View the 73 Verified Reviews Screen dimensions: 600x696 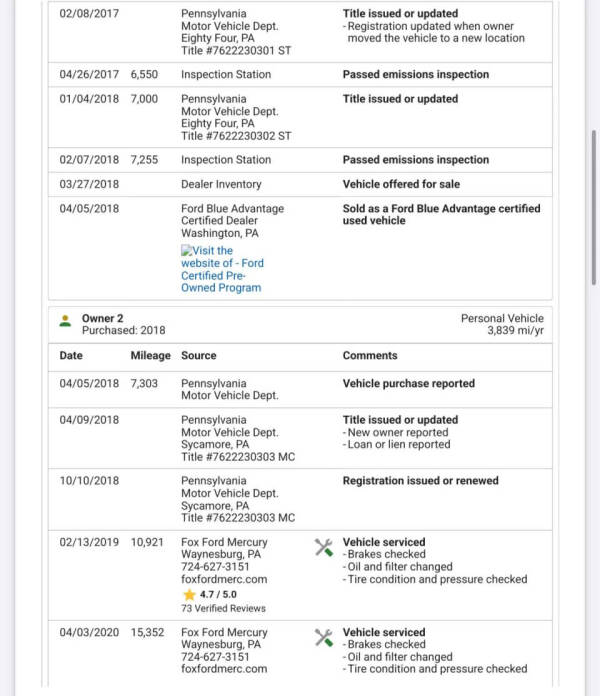coord(223,608)
